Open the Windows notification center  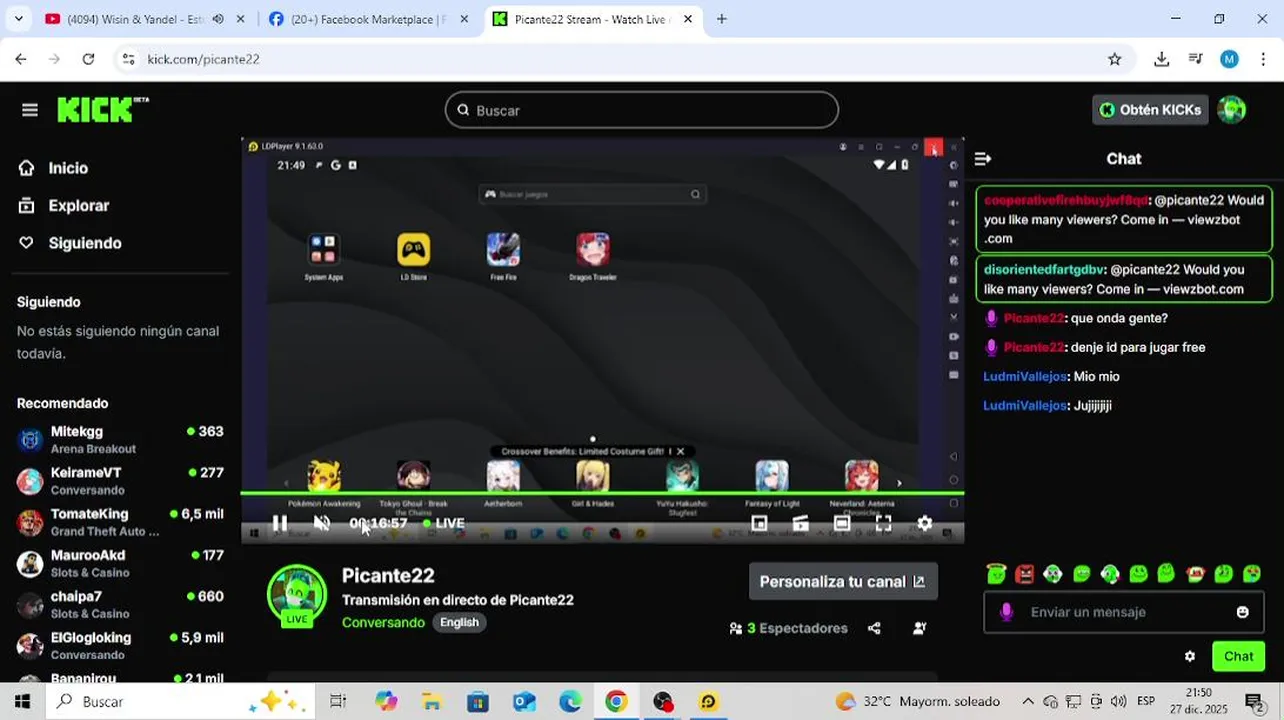coord(1253,701)
